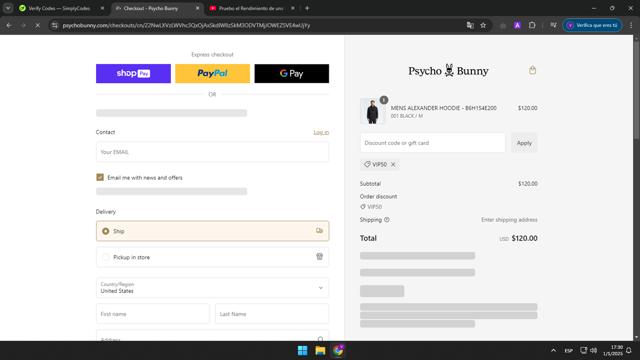Click the Chrome taskbar icon
Image resolution: width=640 pixels, height=360 pixels.
pos(338,351)
